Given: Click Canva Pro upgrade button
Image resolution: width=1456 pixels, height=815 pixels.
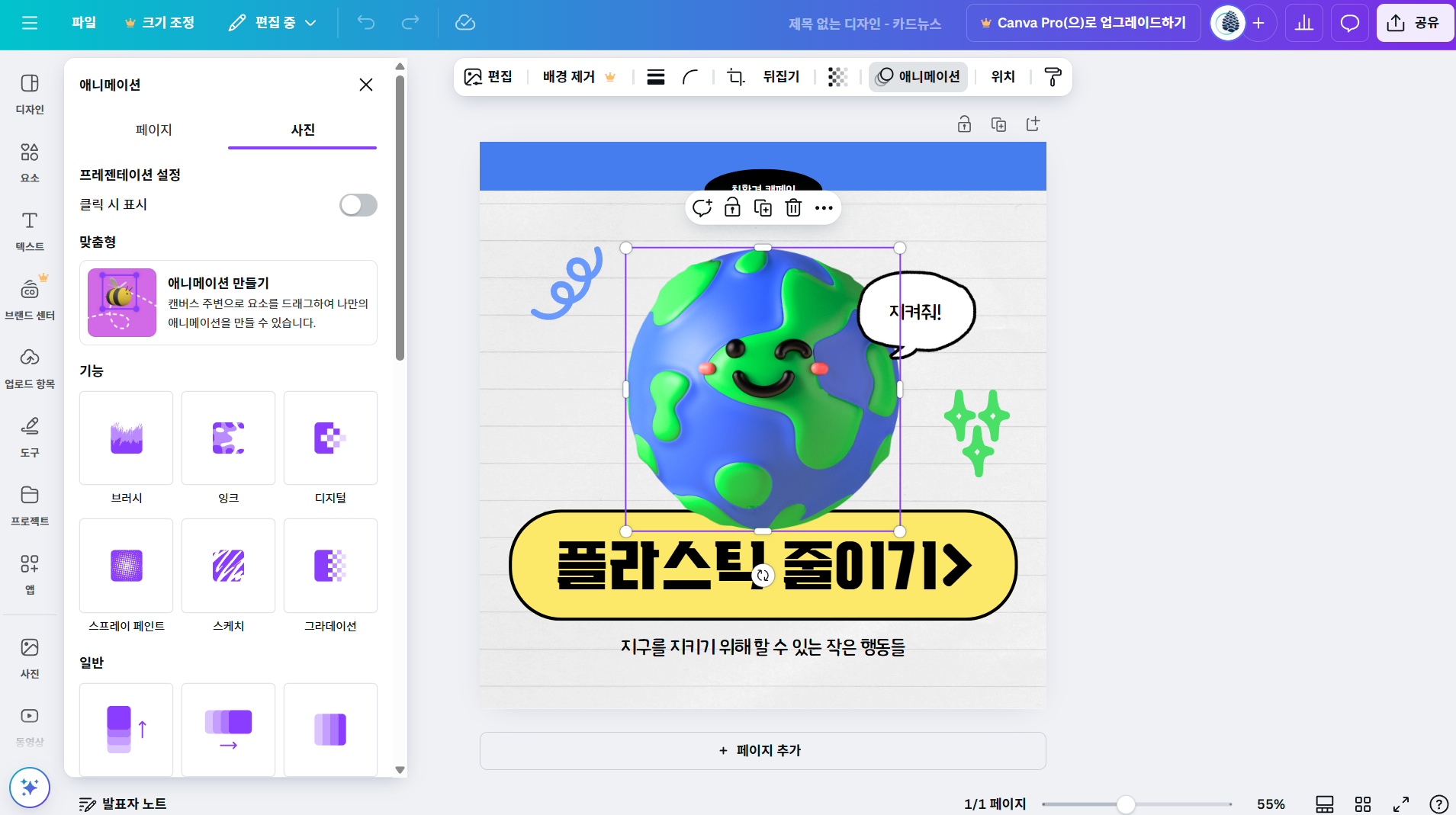Looking at the screenshot, I should (1083, 23).
